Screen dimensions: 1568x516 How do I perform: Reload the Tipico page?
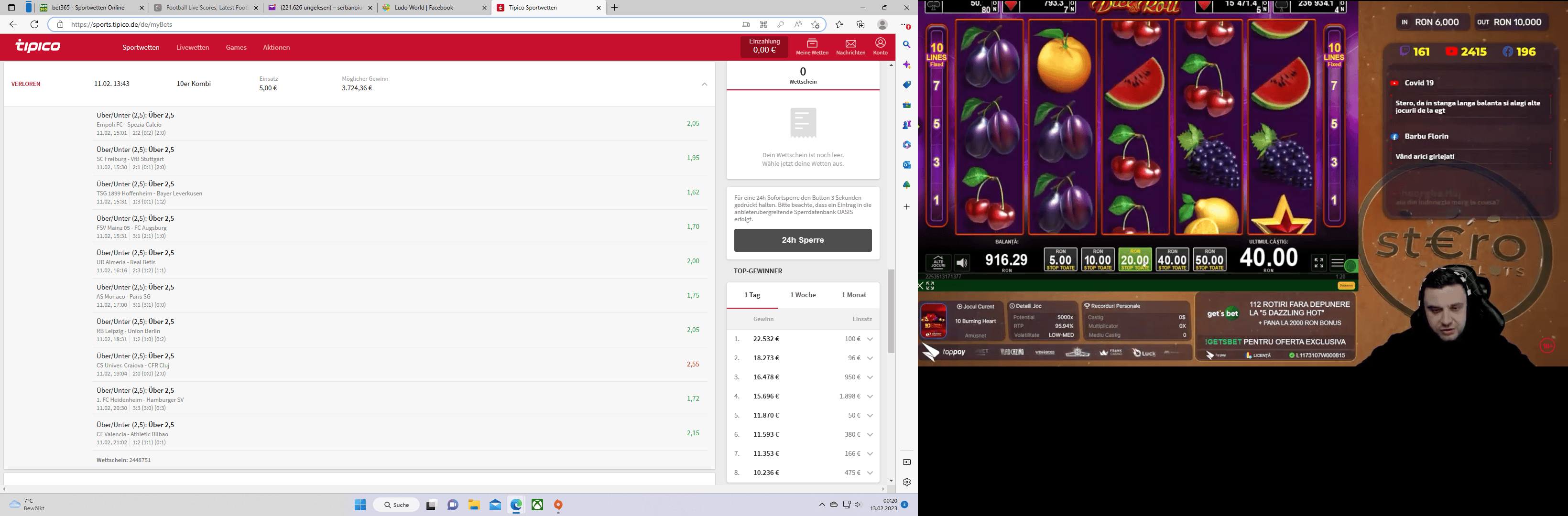[x=35, y=24]
